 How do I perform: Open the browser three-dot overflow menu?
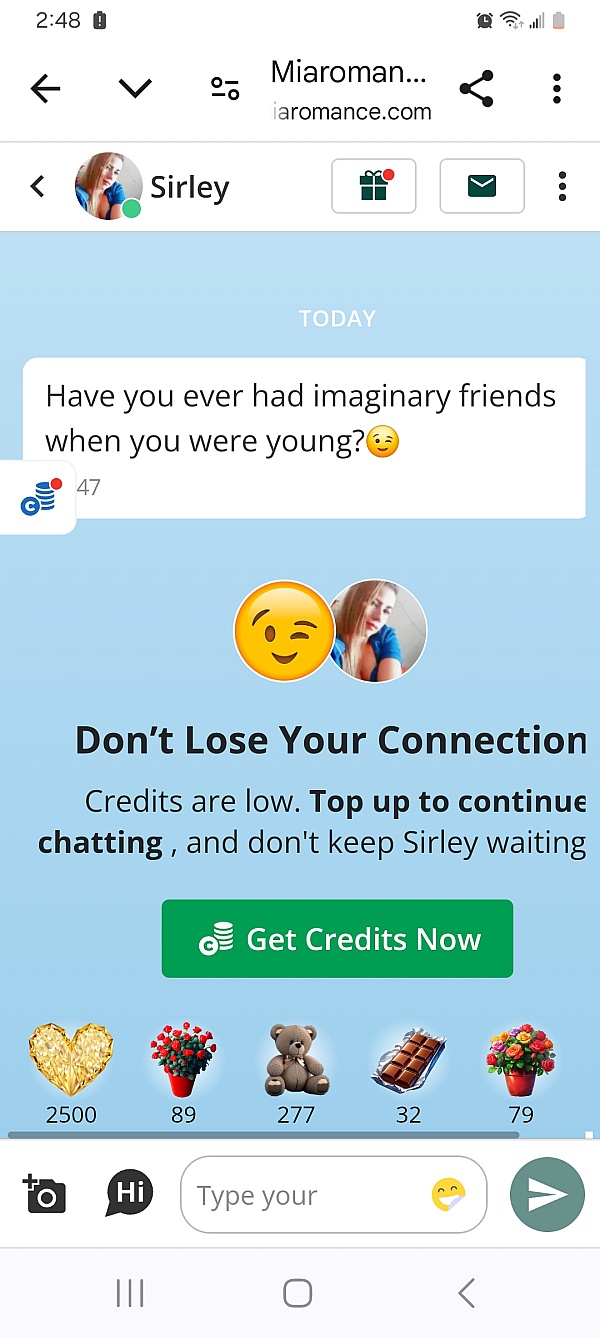(557, 89)
